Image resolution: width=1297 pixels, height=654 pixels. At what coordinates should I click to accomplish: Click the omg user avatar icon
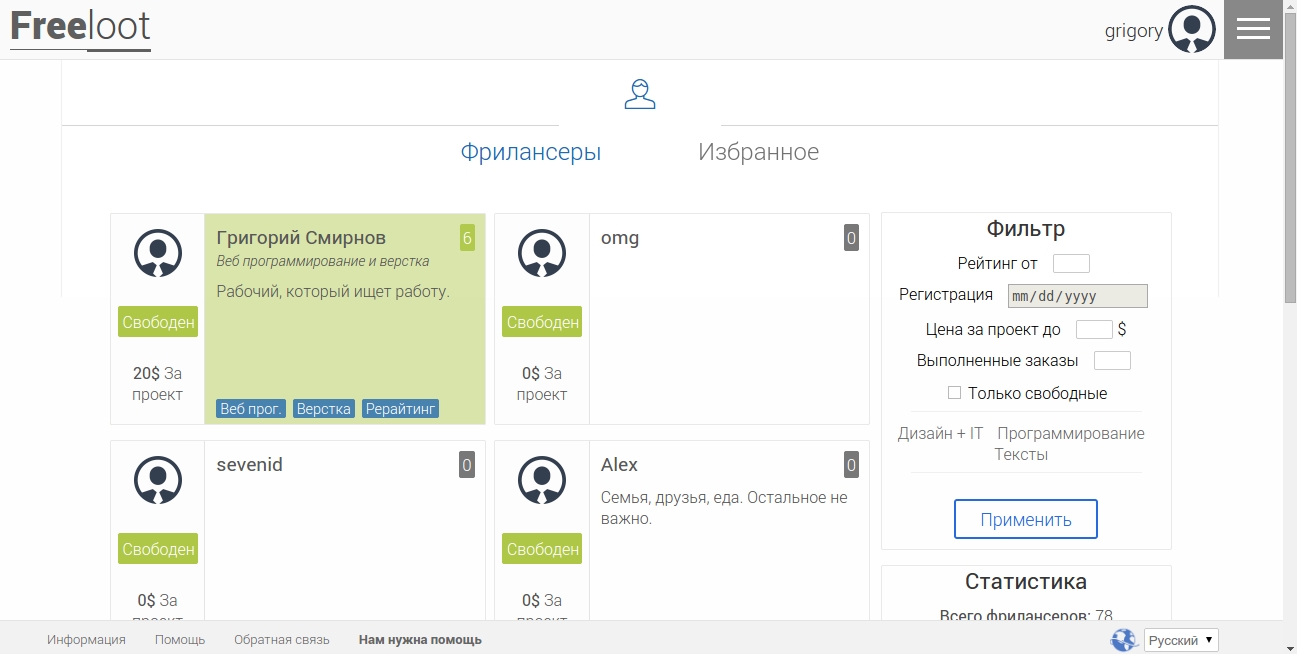tap(542, 253)
